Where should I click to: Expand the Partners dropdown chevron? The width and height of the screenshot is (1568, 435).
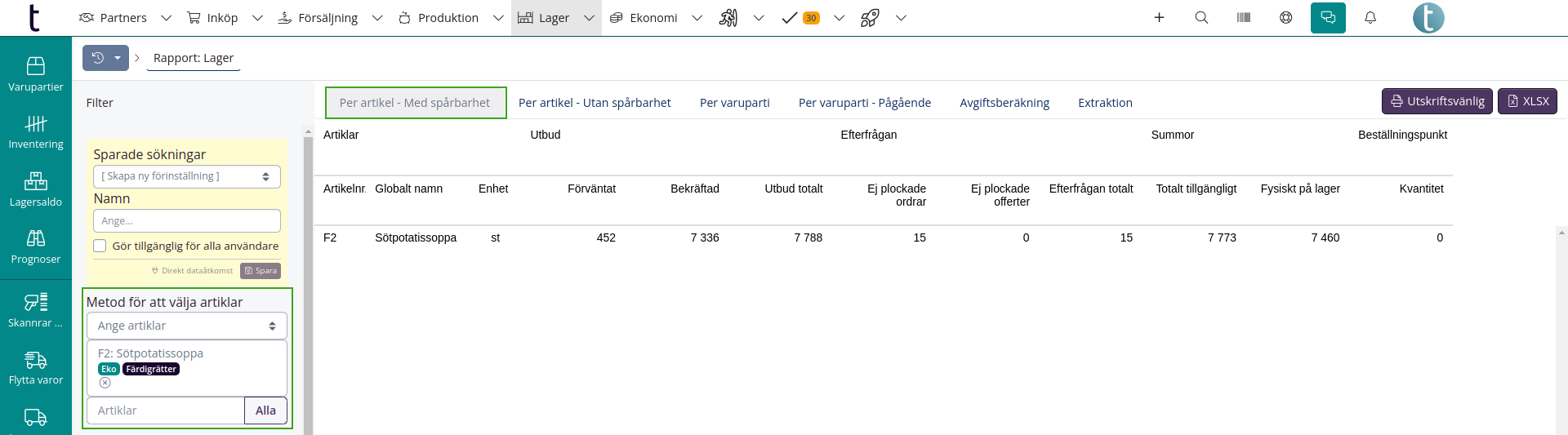click(x=167, y=18)
